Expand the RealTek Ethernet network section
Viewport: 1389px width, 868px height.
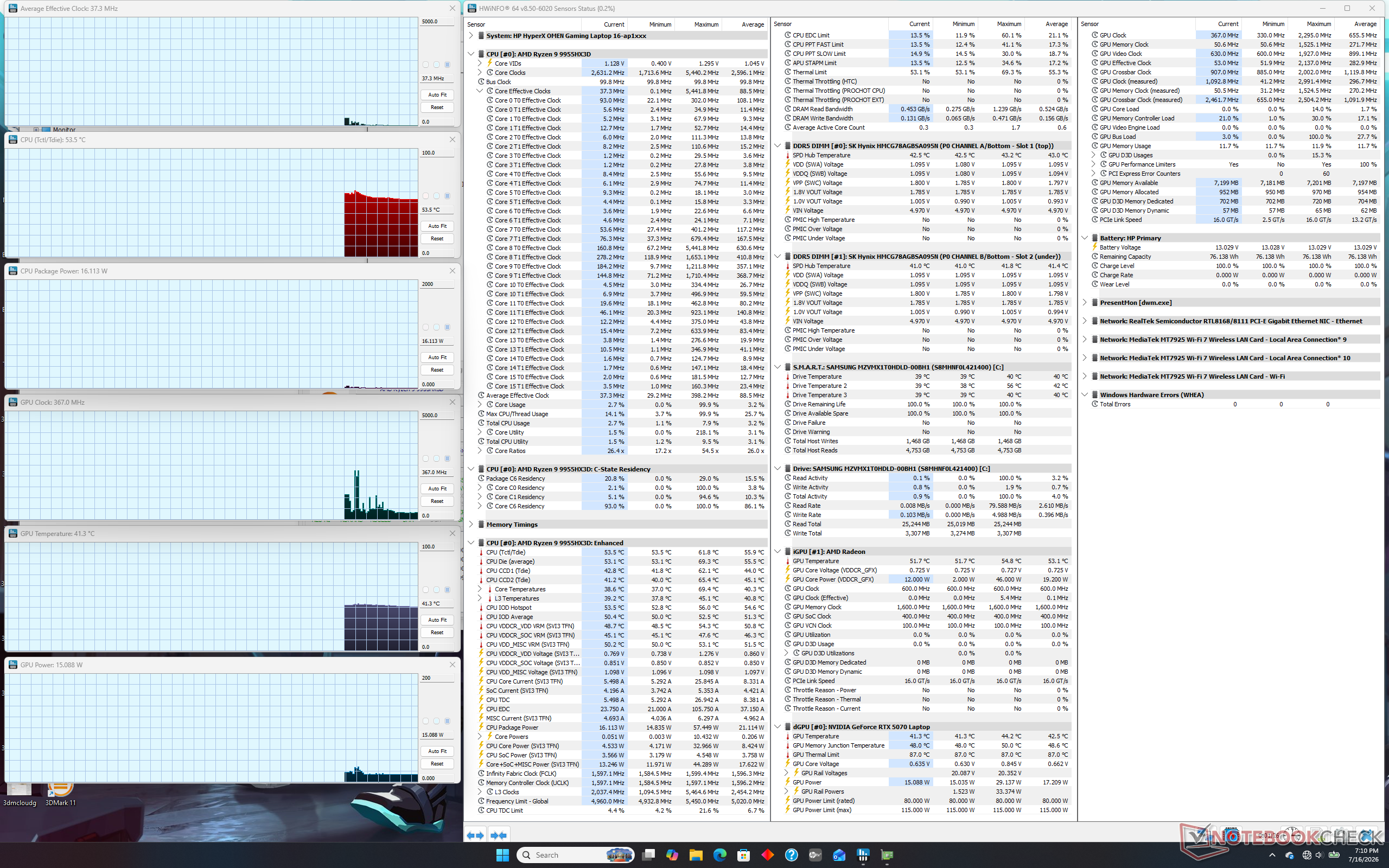pos(1085,321)
